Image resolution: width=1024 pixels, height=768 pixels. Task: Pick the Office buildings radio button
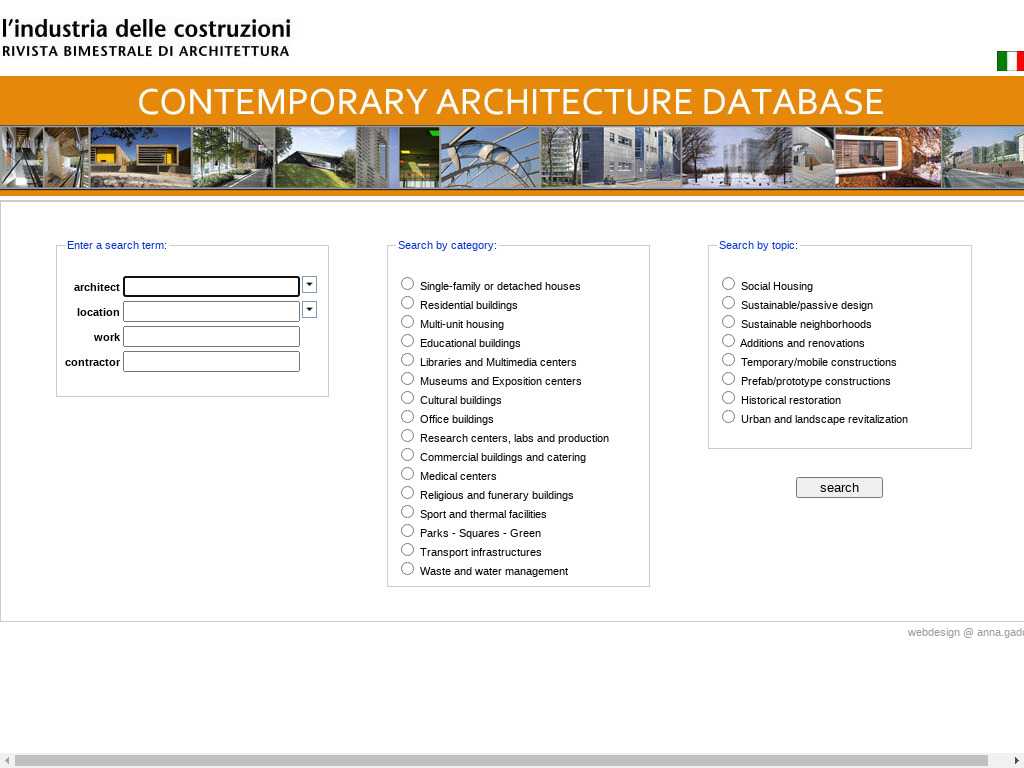[x=407, y=417]
